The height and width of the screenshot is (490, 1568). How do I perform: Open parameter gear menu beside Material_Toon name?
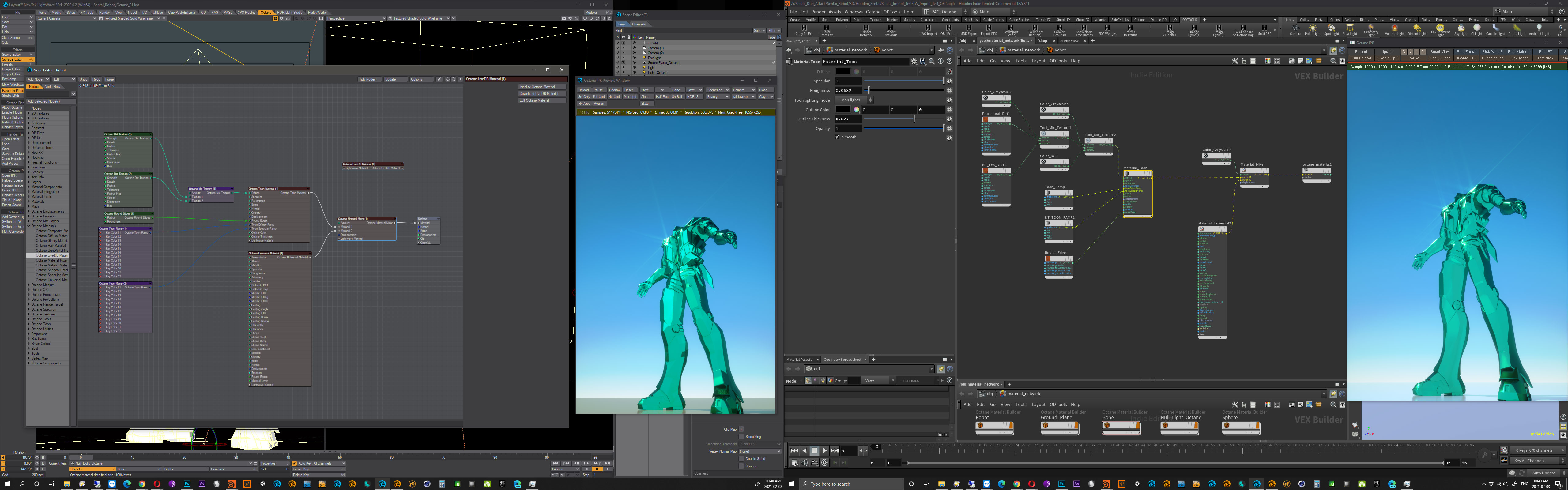(x=913, y=62)
